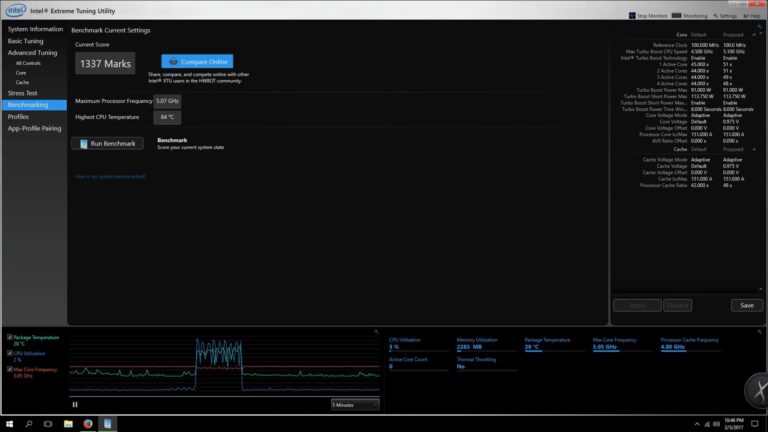
Task: Pause the monitoring graph
Action: pyautogui.click(x=75, y=404)
